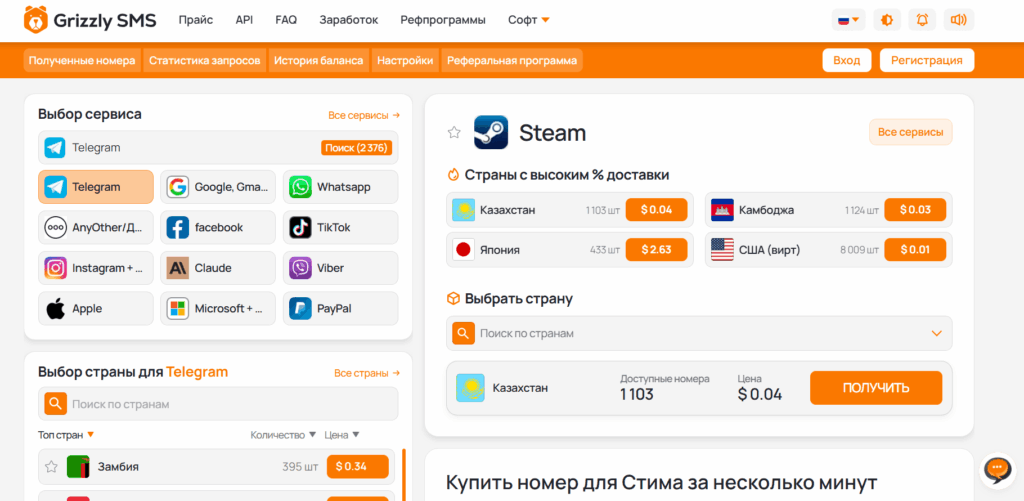Select the facebook service tile
The image size is (1024, 501).
point(218,227)
